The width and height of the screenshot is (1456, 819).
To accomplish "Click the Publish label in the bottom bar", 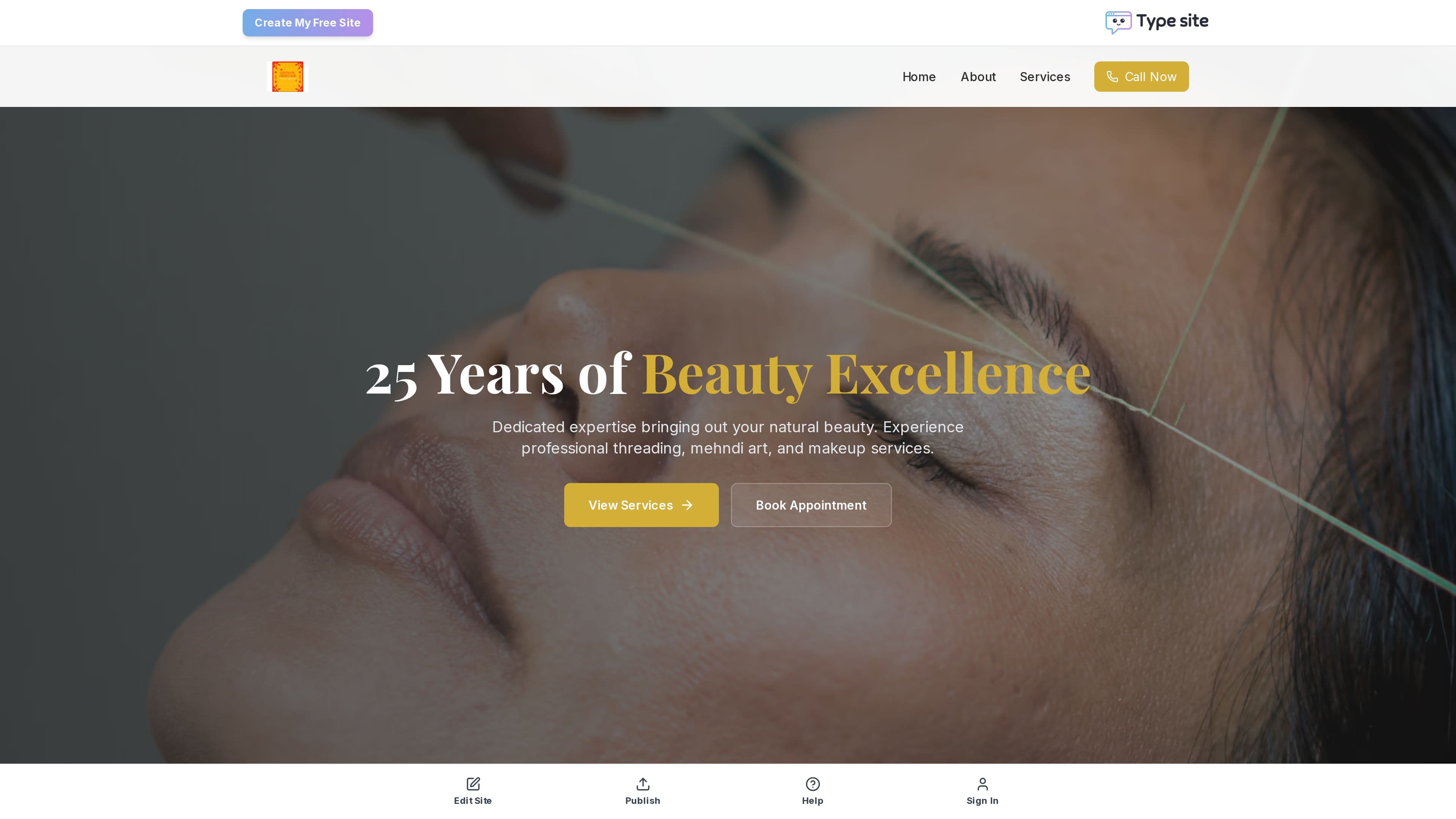I will [x=643, y=800].
